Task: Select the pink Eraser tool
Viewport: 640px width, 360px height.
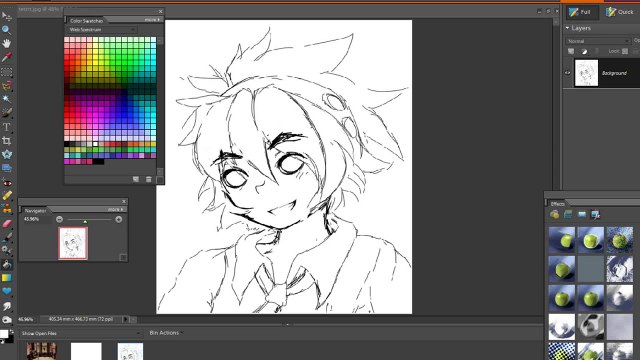Action: [6, 223]
